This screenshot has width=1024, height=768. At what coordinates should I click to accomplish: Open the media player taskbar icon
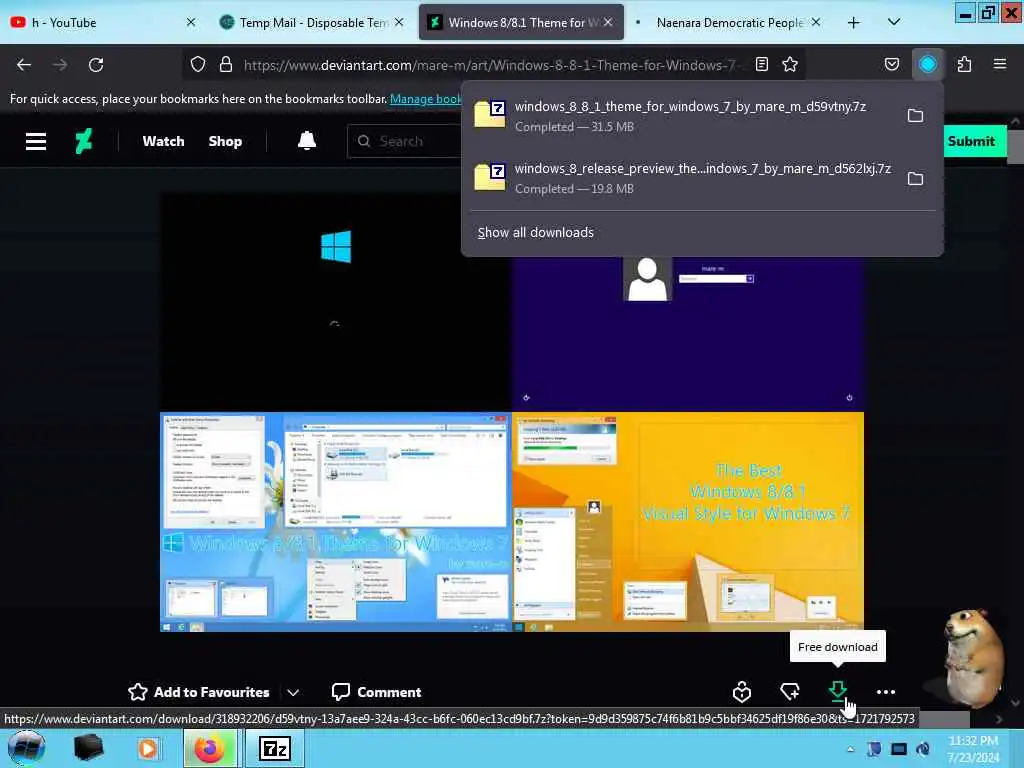pyautogui.click(x=148, y=748)
